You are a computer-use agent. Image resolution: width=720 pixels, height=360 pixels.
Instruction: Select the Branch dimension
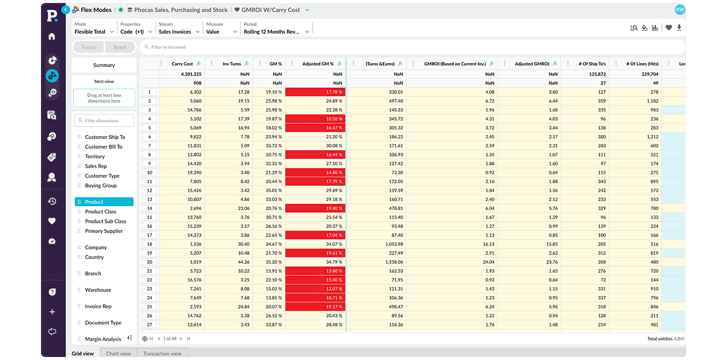[93, 274]
